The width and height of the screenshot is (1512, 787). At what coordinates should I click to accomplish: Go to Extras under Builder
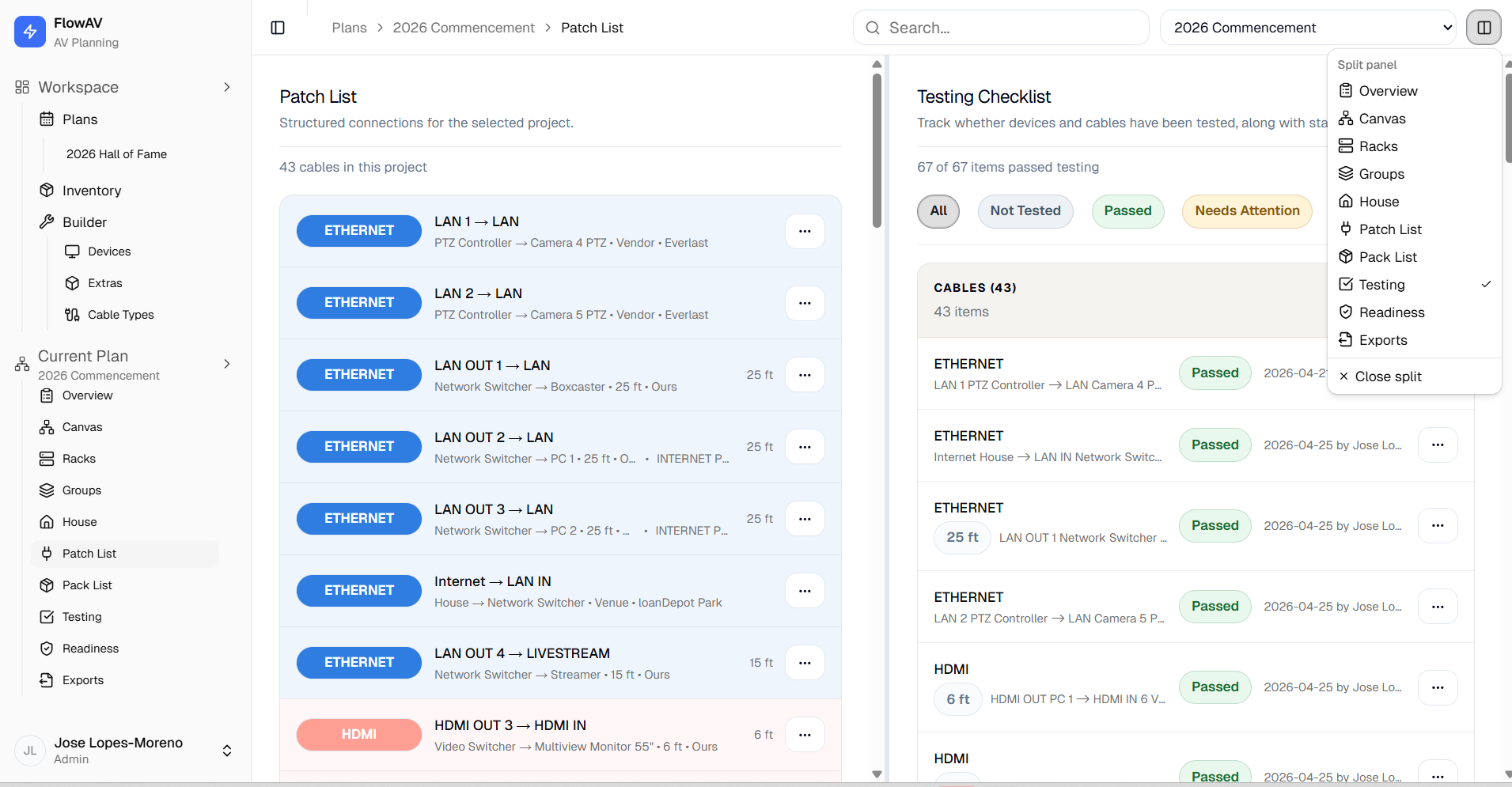tap(105, 283)
